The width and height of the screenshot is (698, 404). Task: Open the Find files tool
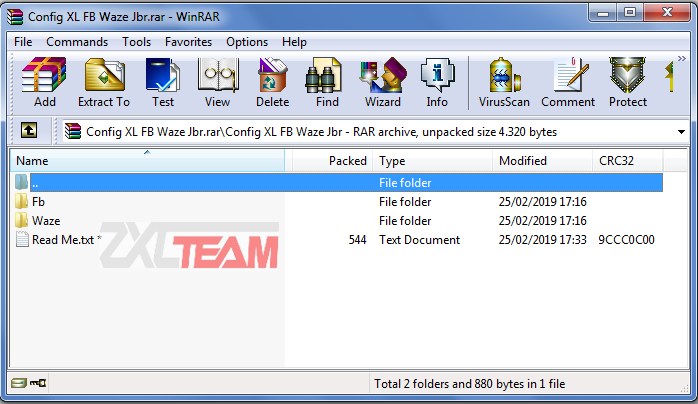tap(327, 82)
